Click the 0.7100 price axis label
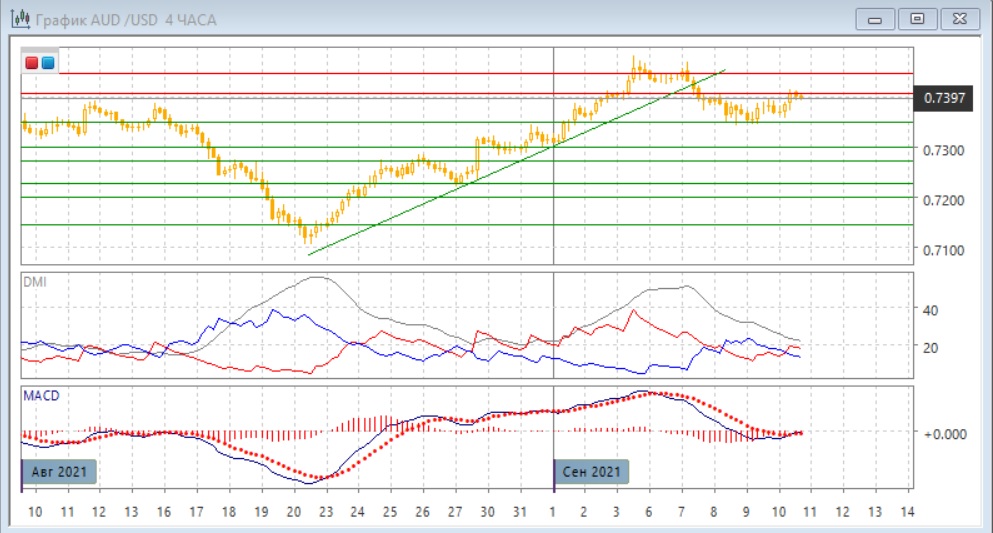Screen dimensions: 993x533 943,249
